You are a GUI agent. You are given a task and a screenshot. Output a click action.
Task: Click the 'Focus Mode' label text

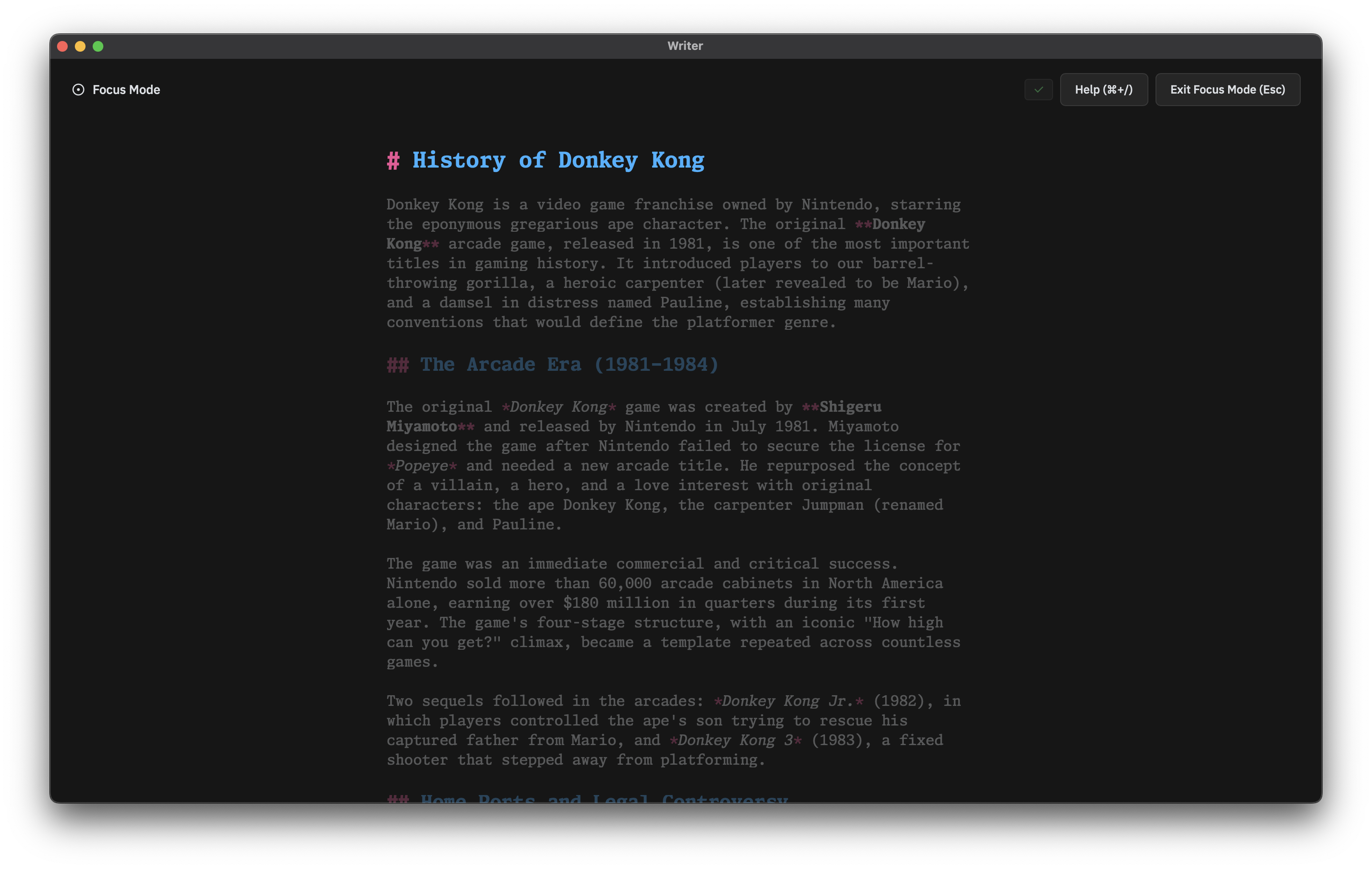point(126,90)
